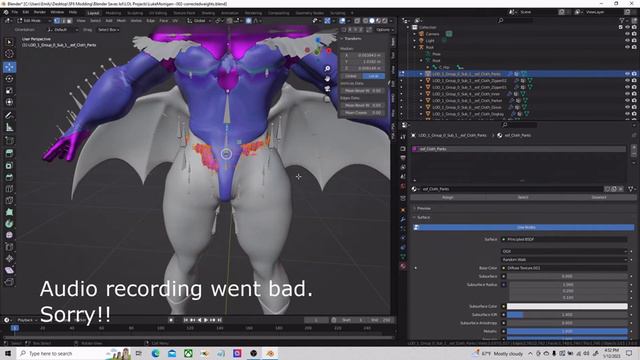This screenshot has height=360, width=640.
Task: Expand the Camera item in outliner
Action: (415, 34)
